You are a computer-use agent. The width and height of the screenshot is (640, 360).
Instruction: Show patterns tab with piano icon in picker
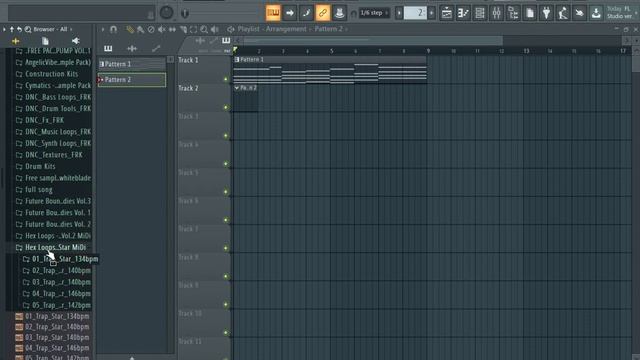click(x=108, y=49)
